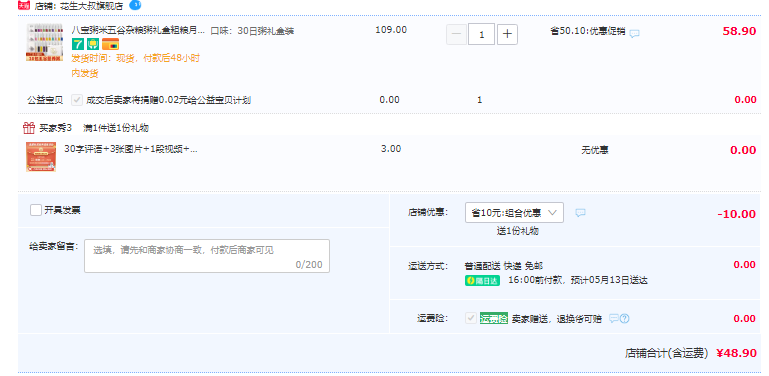Screen dimensions: 769x376
Task: Click the store total ¥48.90
Action: [x=736, y=353]
